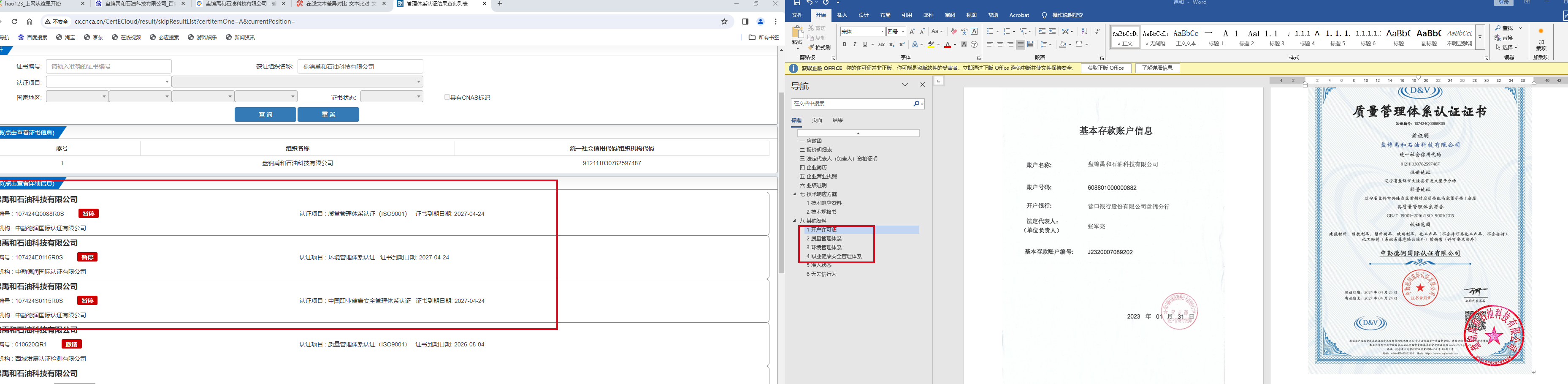Screen dimensions: 1568x384
Task: Decrease the font size in Word
Action: point(922,32)
